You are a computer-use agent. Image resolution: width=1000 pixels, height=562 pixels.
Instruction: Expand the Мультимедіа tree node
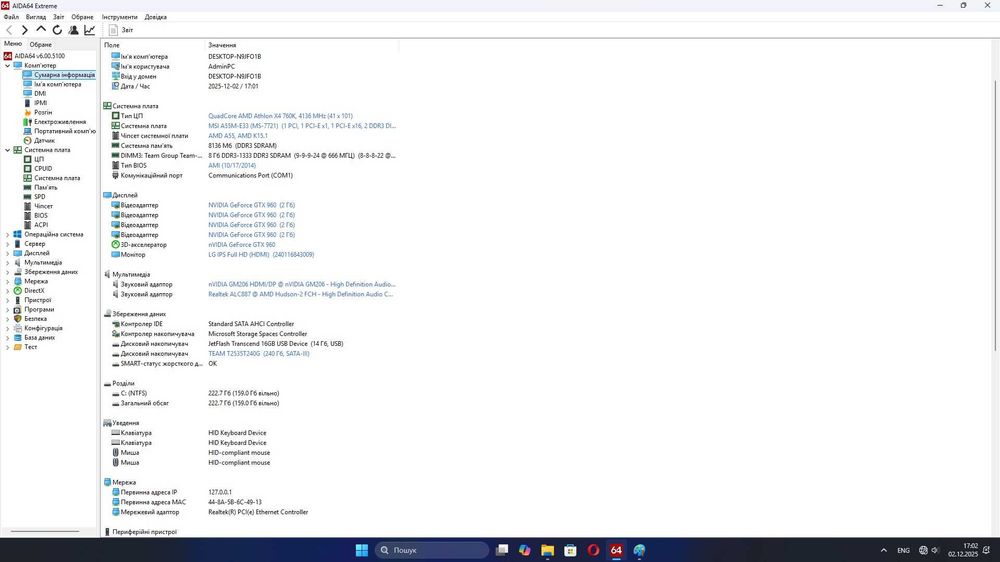pos(8,263)
